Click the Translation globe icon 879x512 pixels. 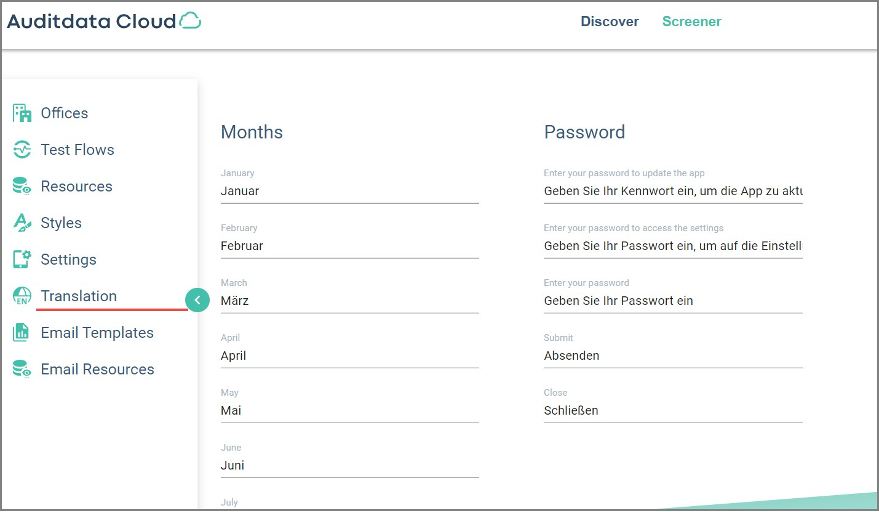(22, 296)
